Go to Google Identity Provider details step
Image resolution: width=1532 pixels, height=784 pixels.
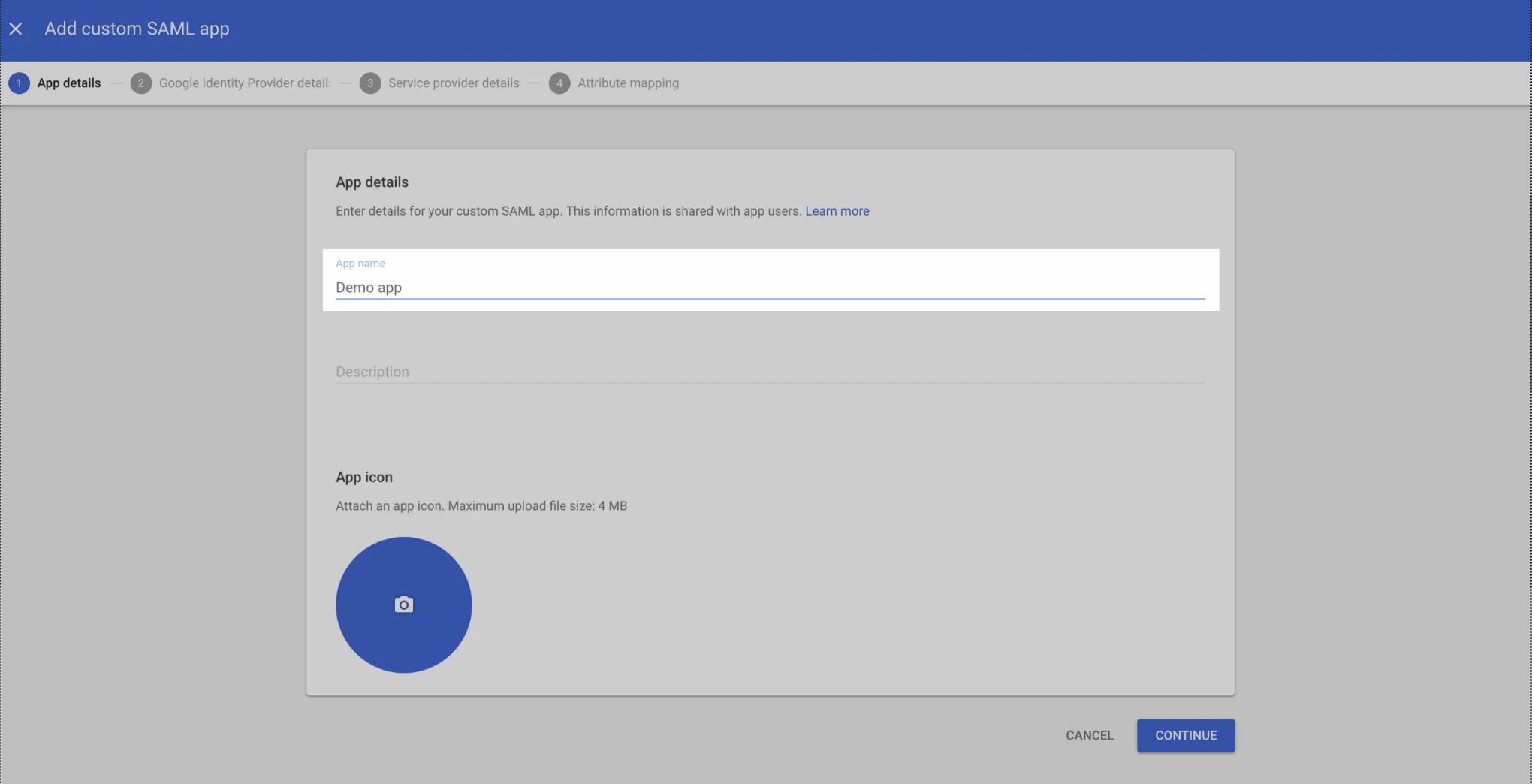point(245,83)
